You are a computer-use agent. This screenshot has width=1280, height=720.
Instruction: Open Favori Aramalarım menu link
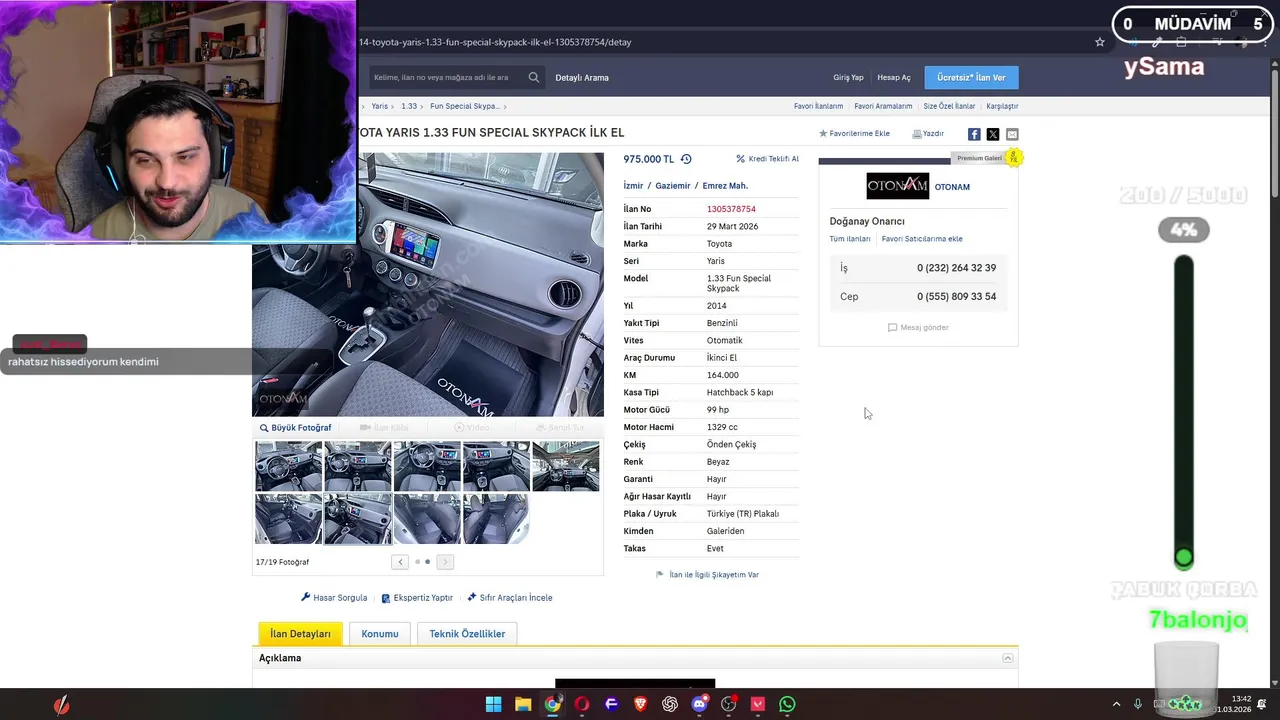tap(883, 106)
